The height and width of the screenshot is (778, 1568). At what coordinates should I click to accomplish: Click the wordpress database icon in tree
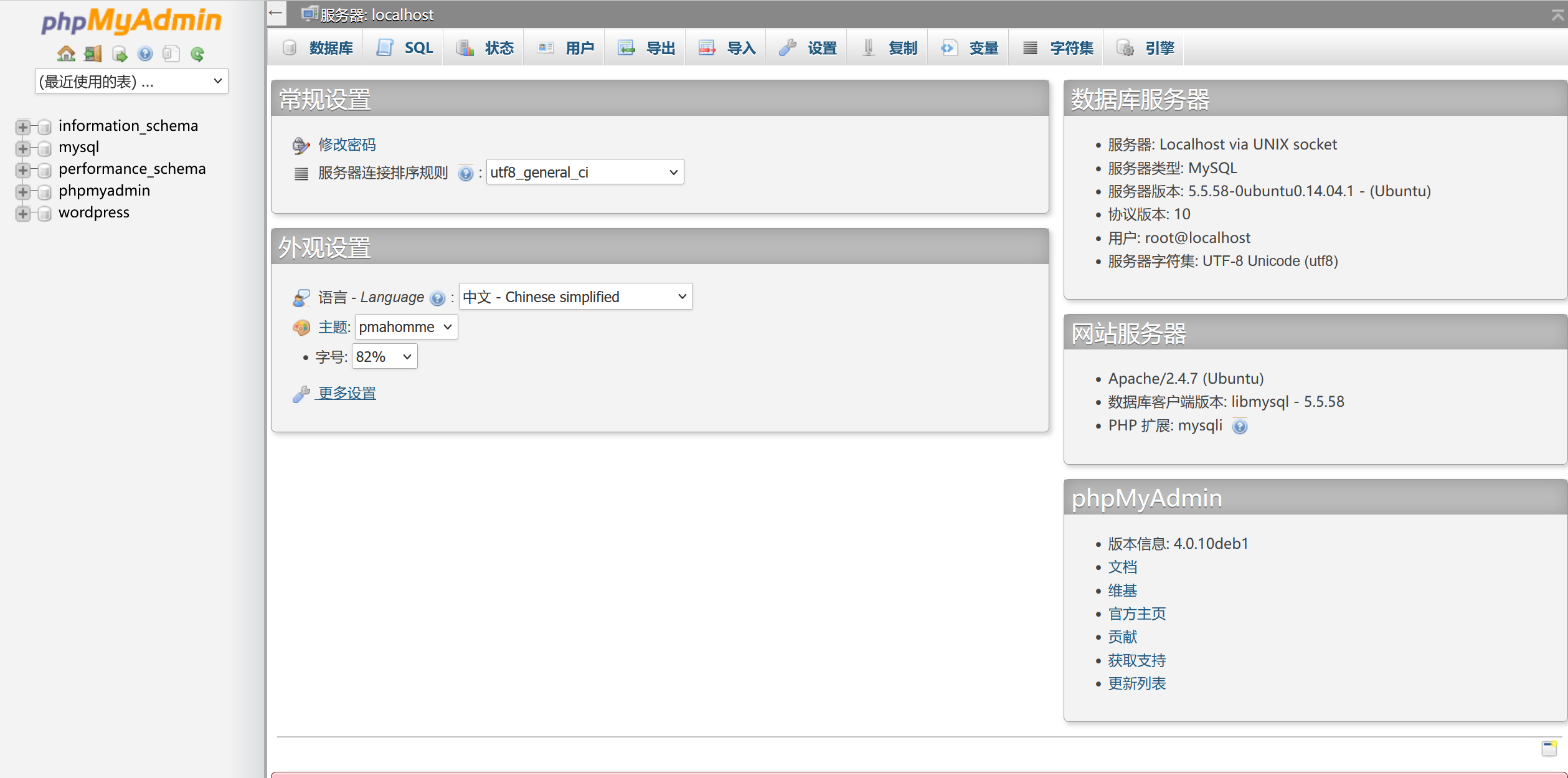44,214
